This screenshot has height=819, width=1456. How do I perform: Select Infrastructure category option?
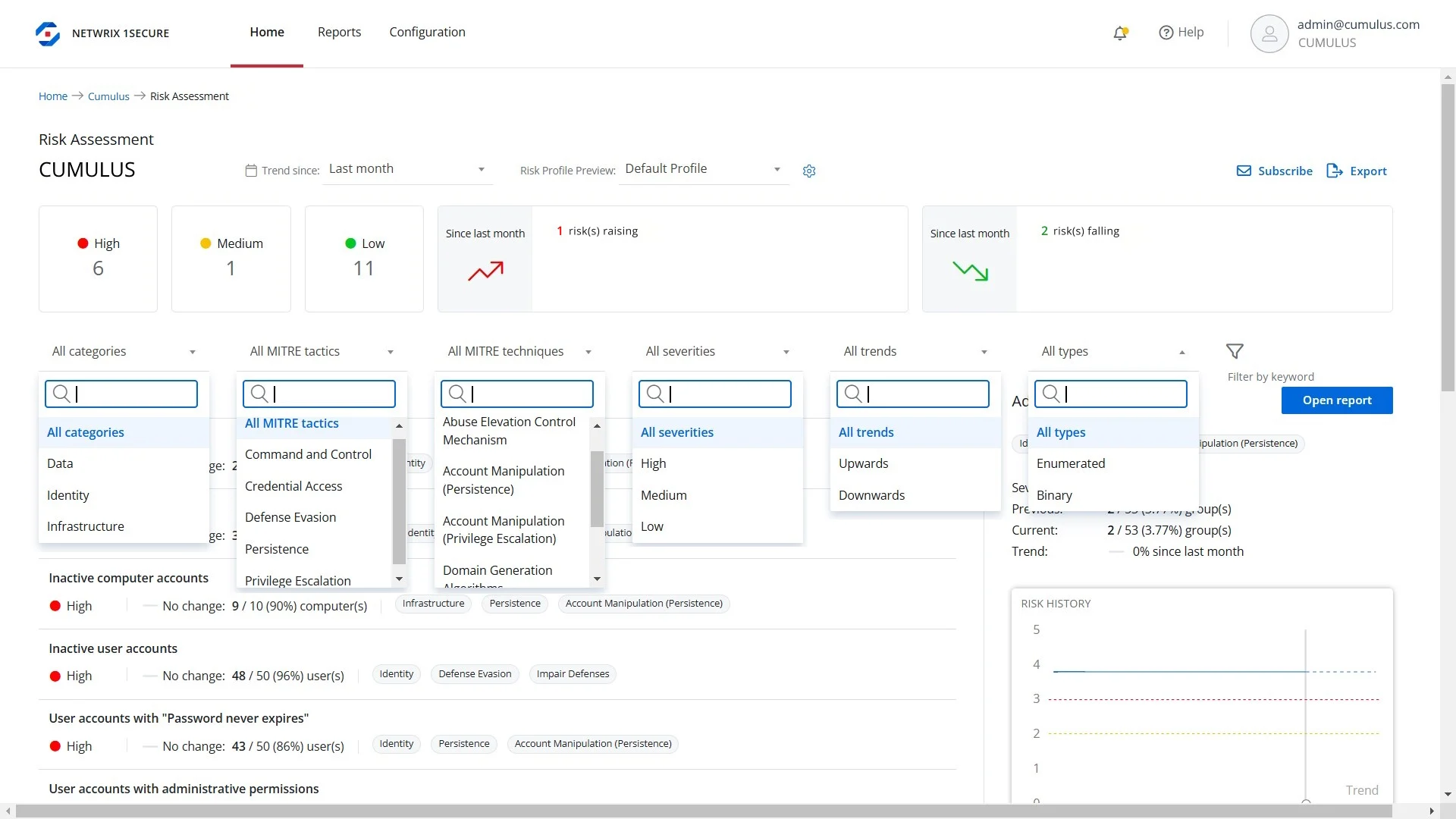tap(124, 526)
